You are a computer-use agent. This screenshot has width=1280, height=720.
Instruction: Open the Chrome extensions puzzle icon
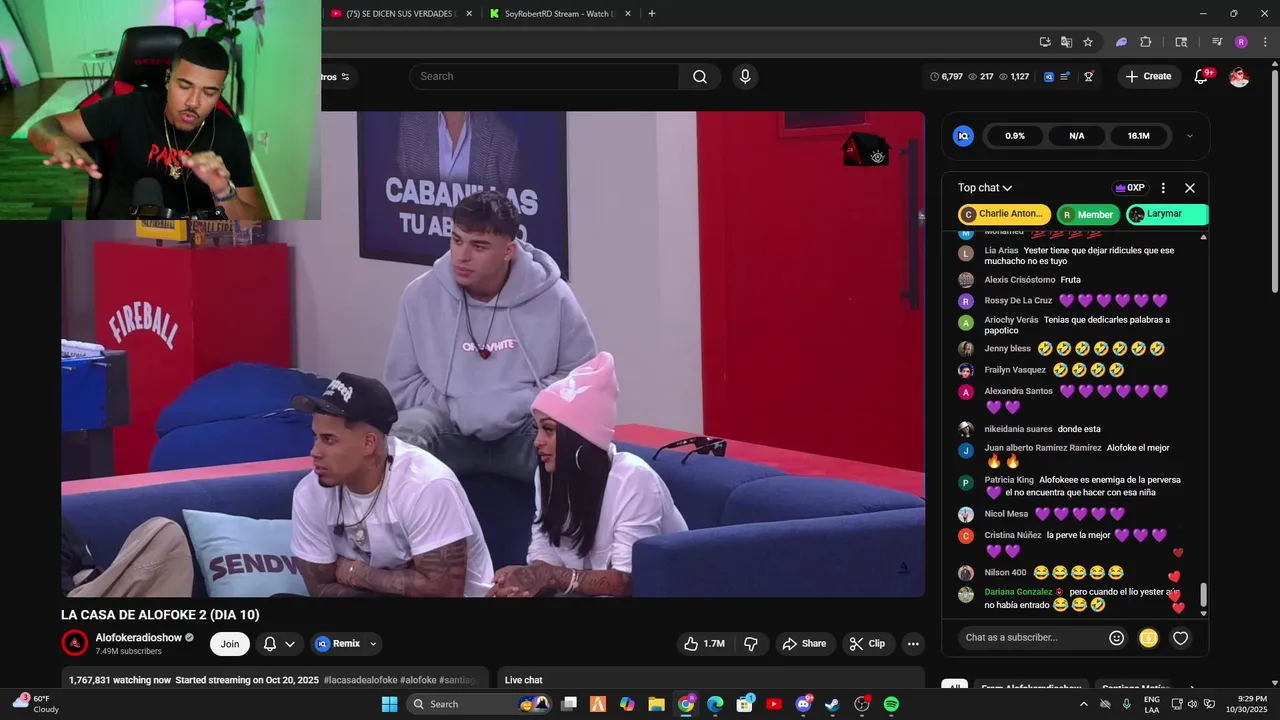tap(1146, 42)
